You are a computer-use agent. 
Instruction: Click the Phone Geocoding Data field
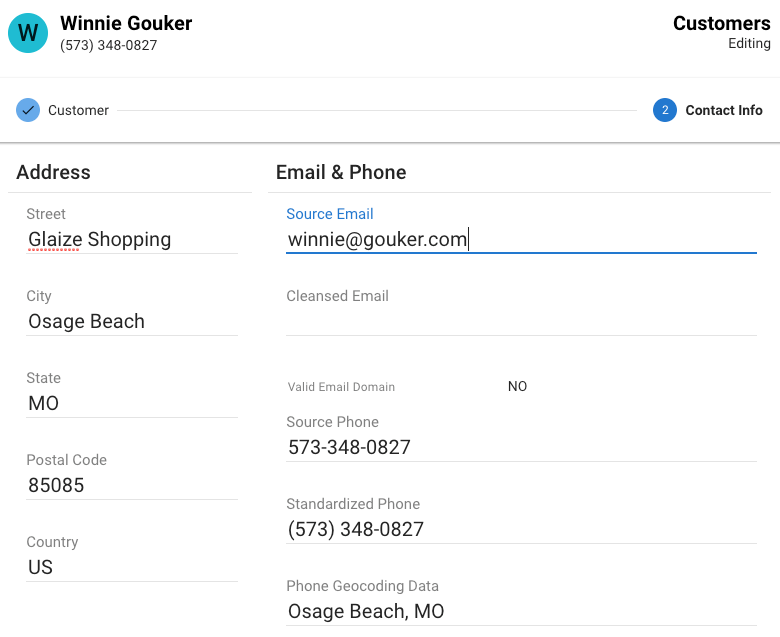521,612
